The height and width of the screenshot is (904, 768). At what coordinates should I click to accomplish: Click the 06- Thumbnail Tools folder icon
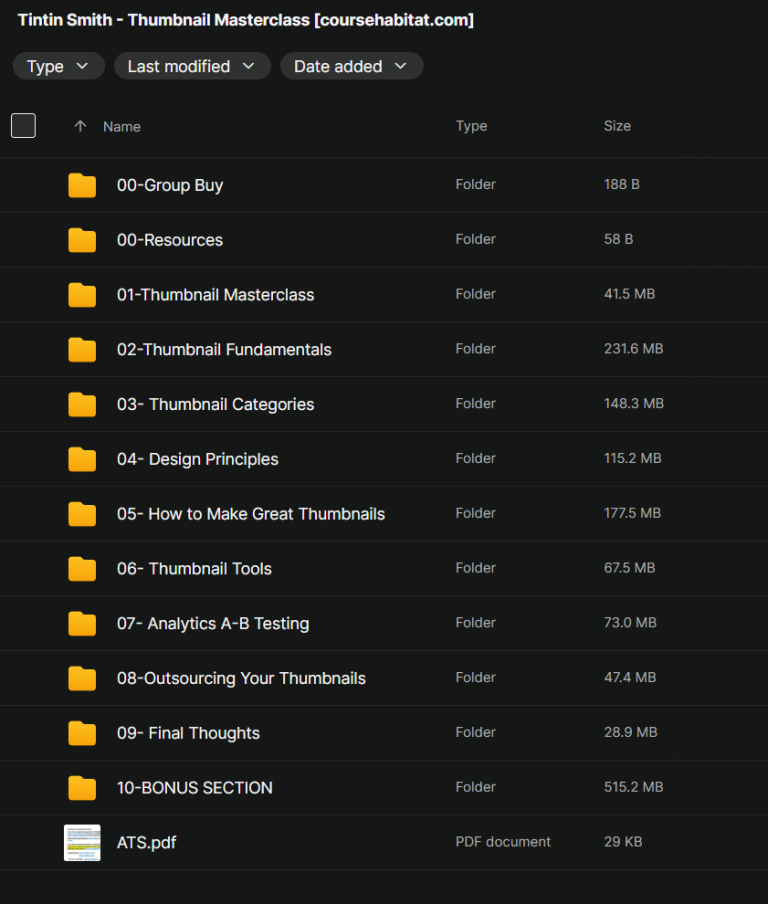tap(82, 568)
